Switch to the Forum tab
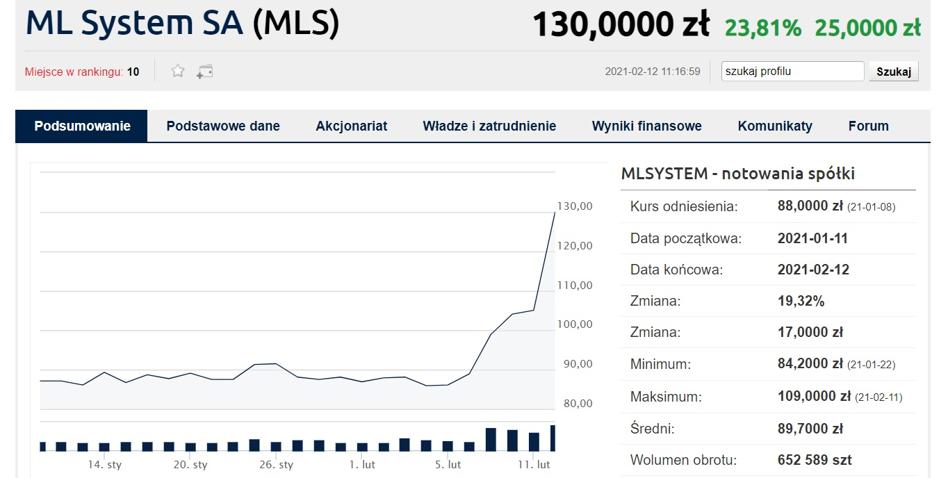The image size is (948, 478). 868,126
